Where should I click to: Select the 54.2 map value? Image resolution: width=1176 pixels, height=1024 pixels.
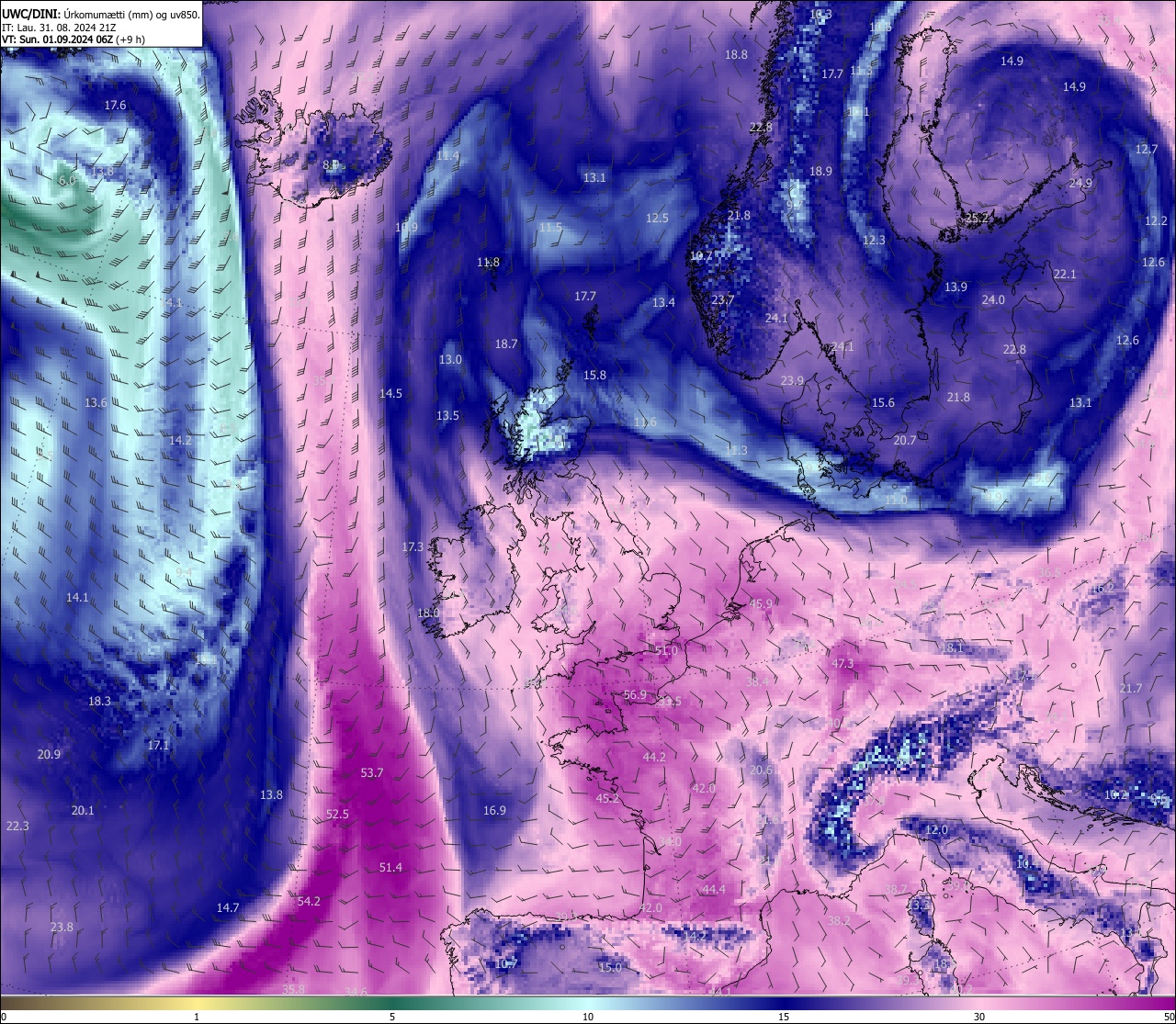(x=309, y=902)
